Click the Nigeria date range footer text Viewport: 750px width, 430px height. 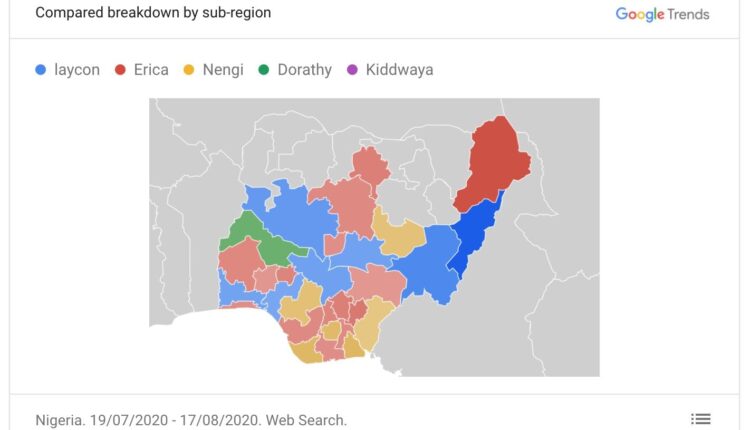[191, 420]
